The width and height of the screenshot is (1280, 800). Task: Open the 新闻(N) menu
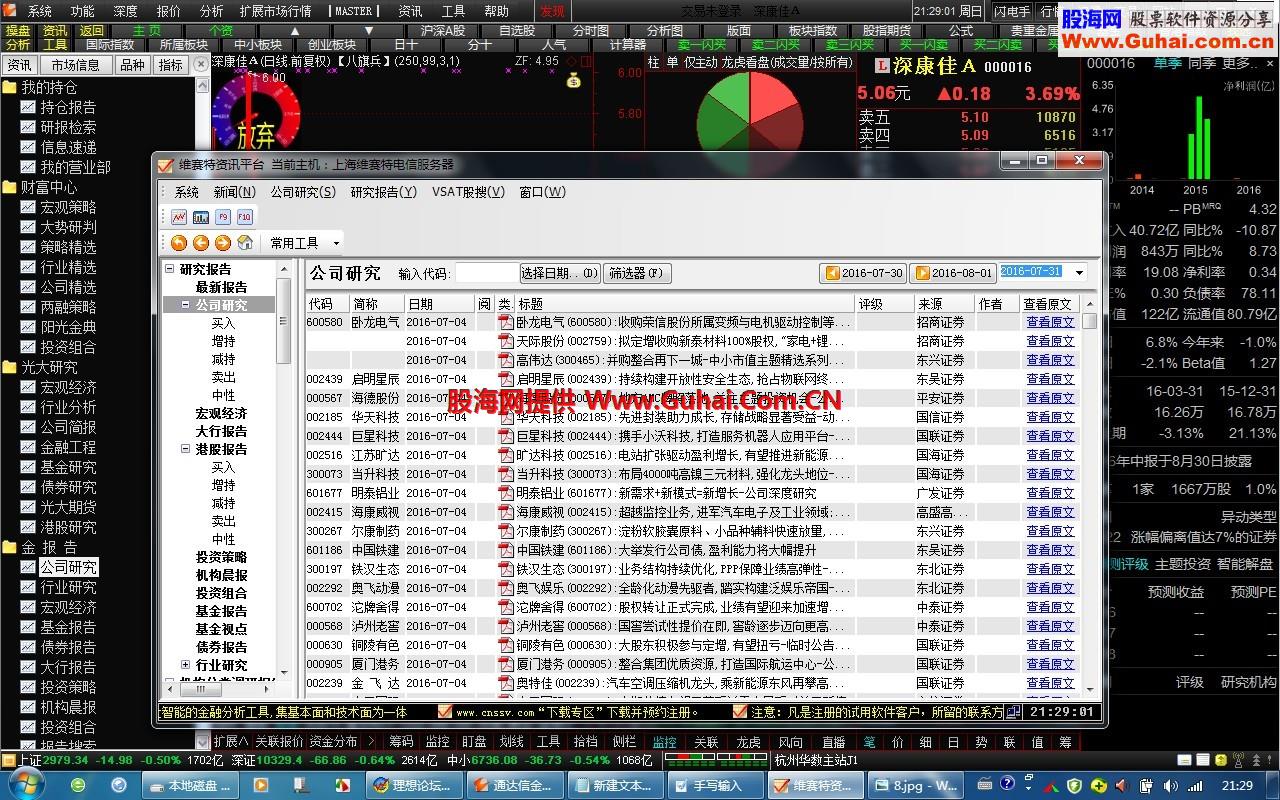point(234,192)
